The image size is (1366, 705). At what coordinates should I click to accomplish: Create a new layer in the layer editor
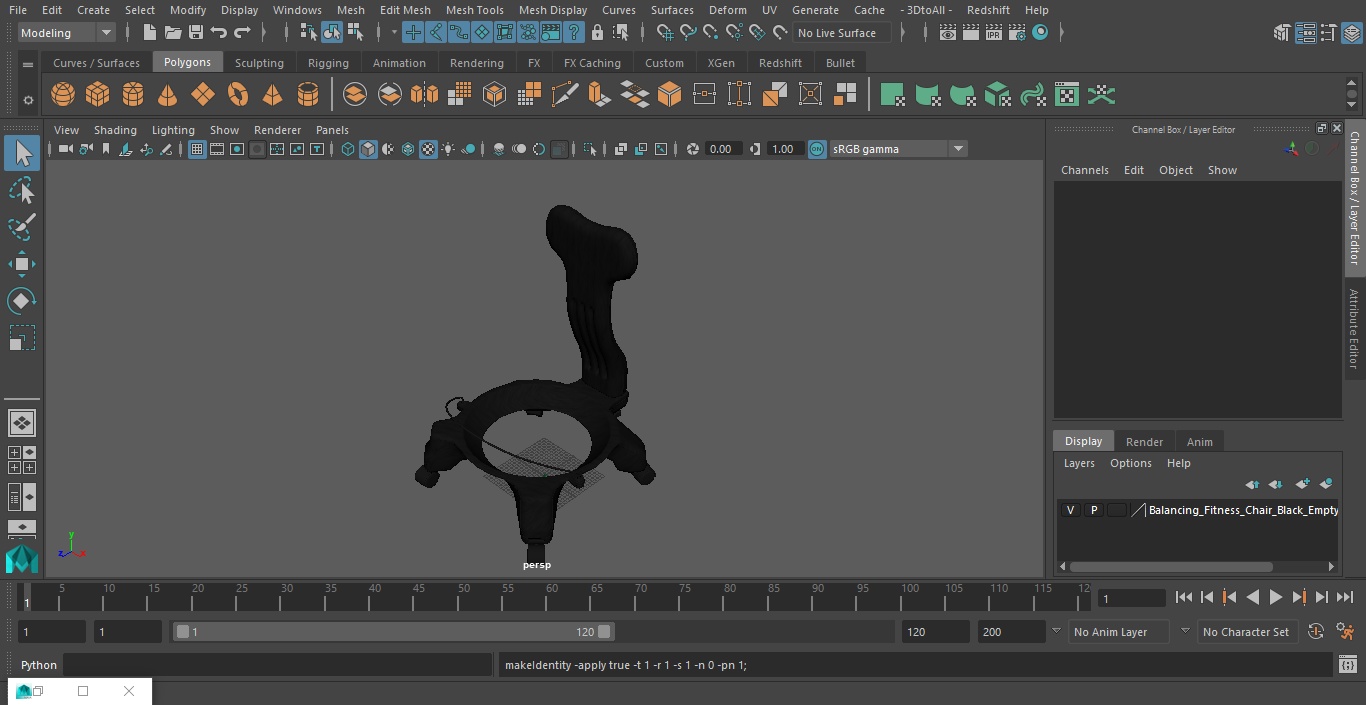(1302, 484)
